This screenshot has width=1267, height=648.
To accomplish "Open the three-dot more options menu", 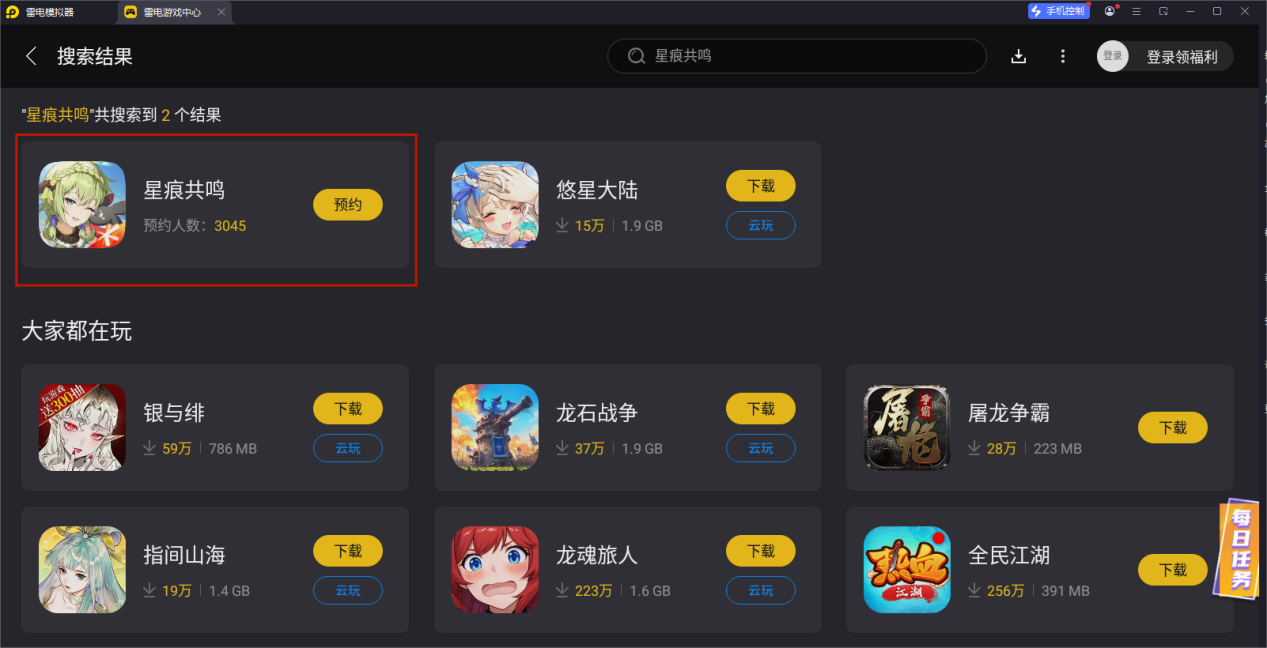I will pyautogui.click(x=1063, y=56).
